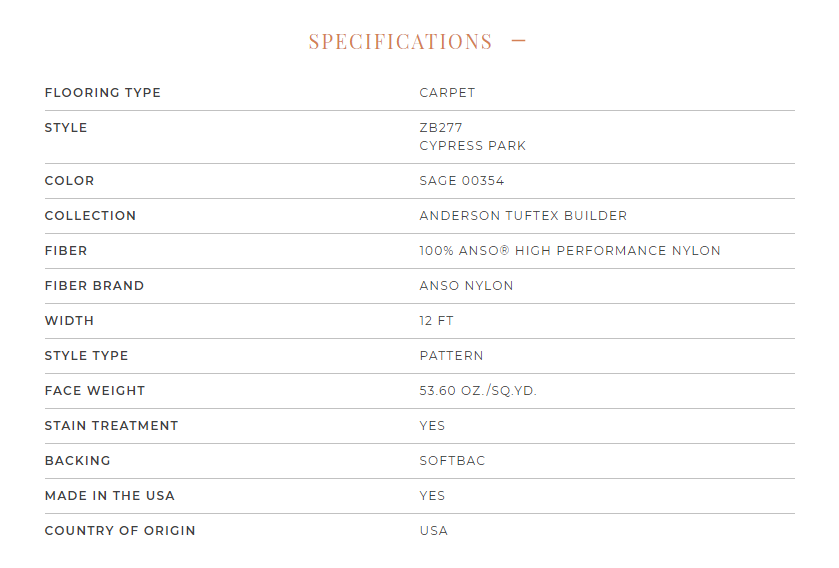Click the 53.60 oz./sq.yd. face weight
Viewport: 839px width, 568px height.
(478, 391)
